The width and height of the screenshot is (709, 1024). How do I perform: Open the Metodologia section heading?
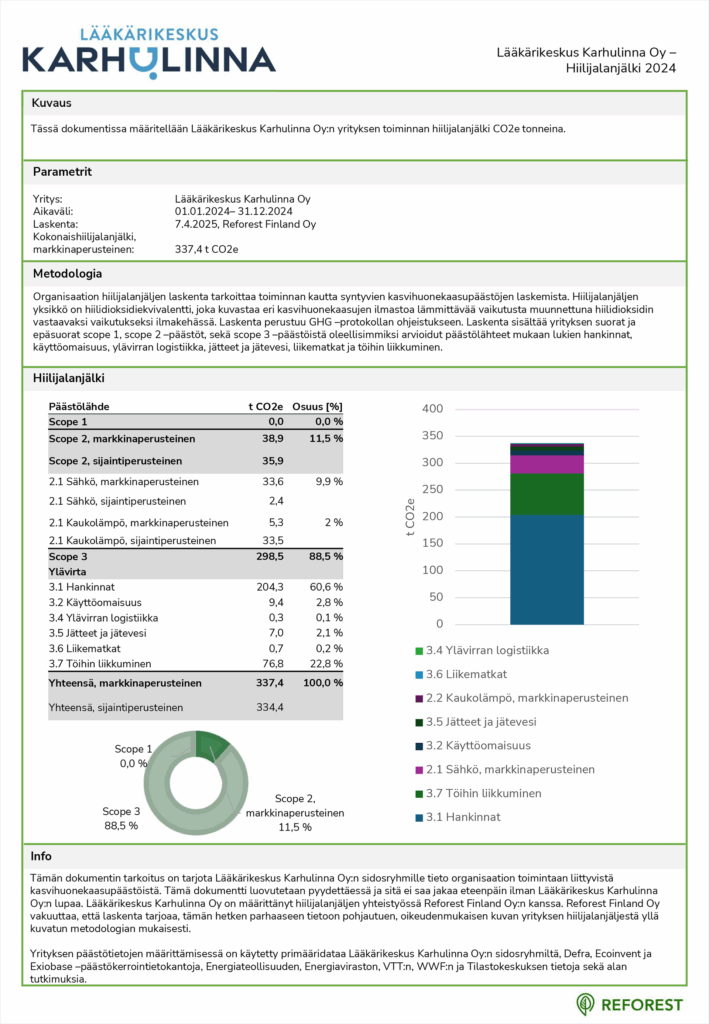click(x=67, y=273)
